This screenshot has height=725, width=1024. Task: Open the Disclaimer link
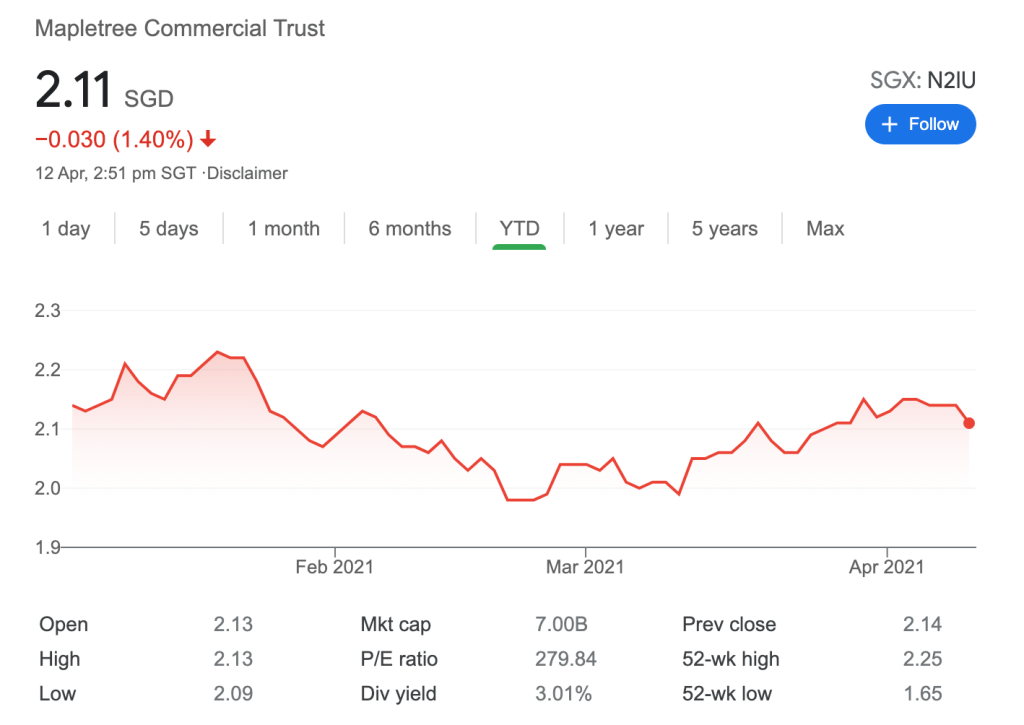click(x=247, y=173)
